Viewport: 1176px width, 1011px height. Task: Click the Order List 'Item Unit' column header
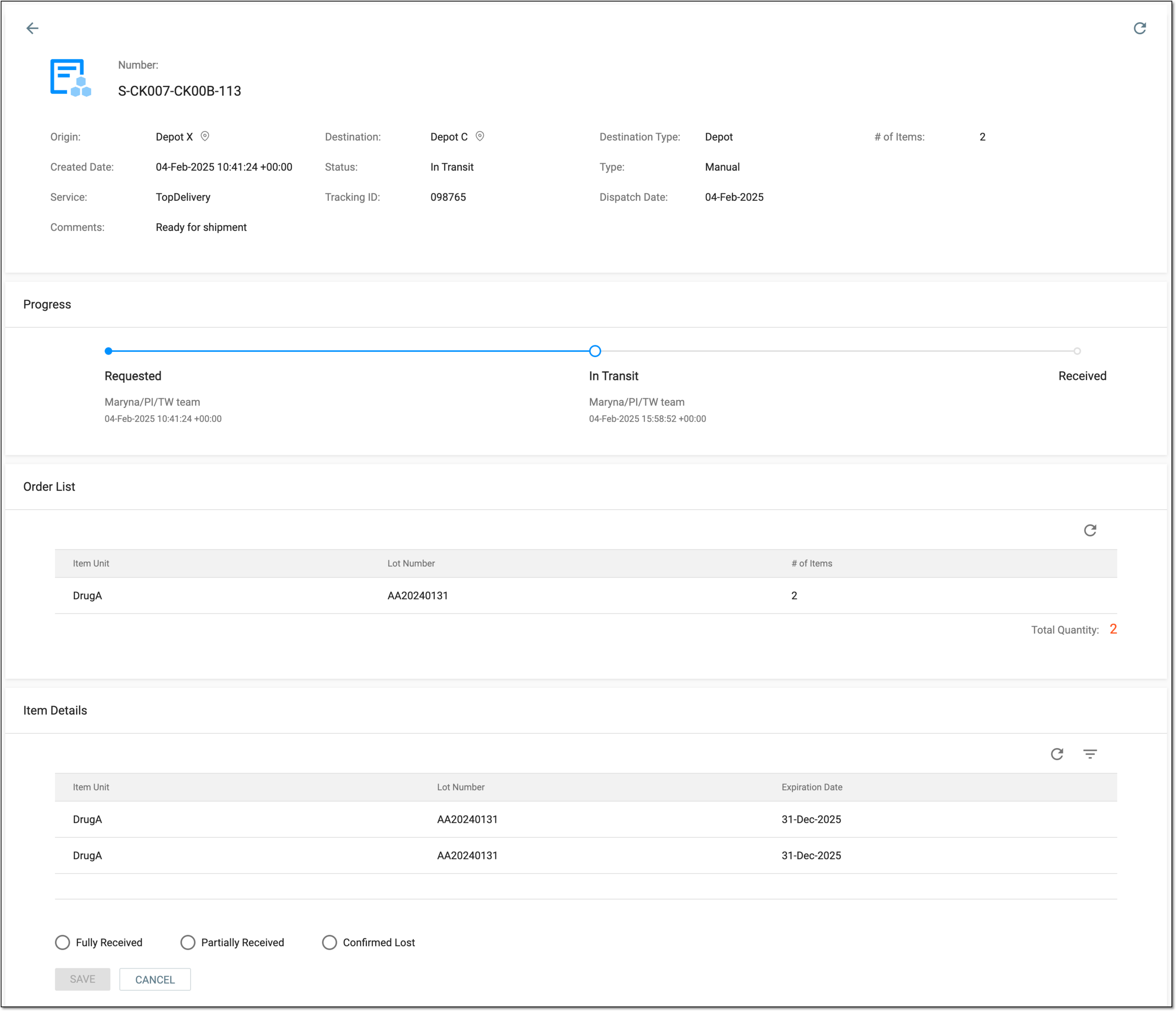[x=91, y=563]
